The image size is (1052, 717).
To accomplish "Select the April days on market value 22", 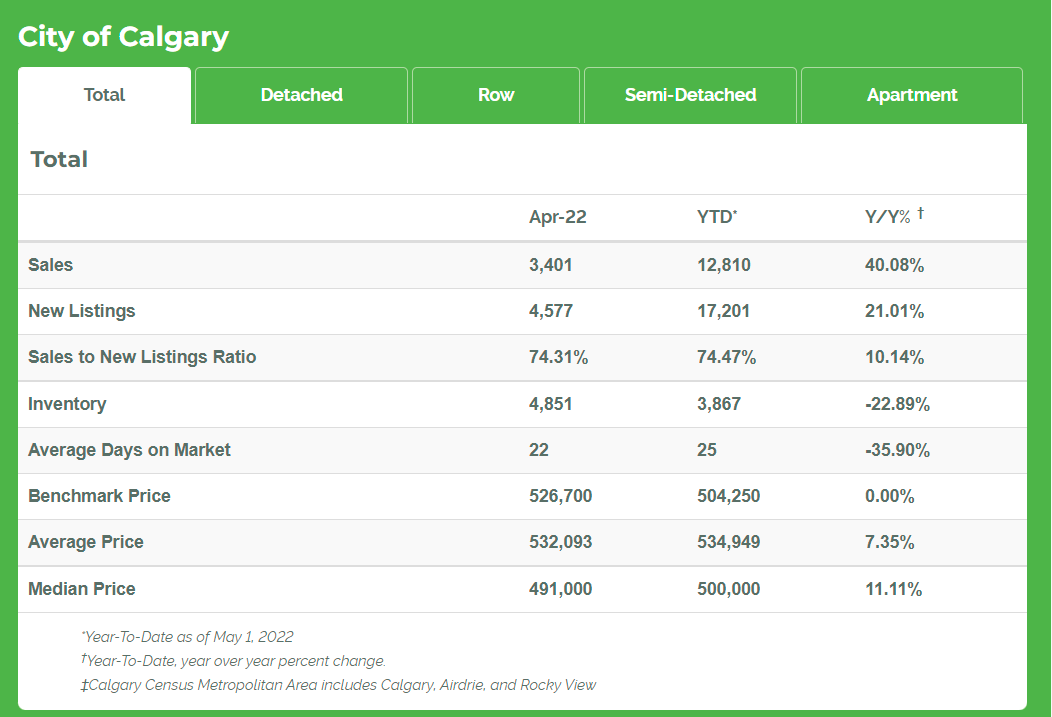I will click(539, 450).
